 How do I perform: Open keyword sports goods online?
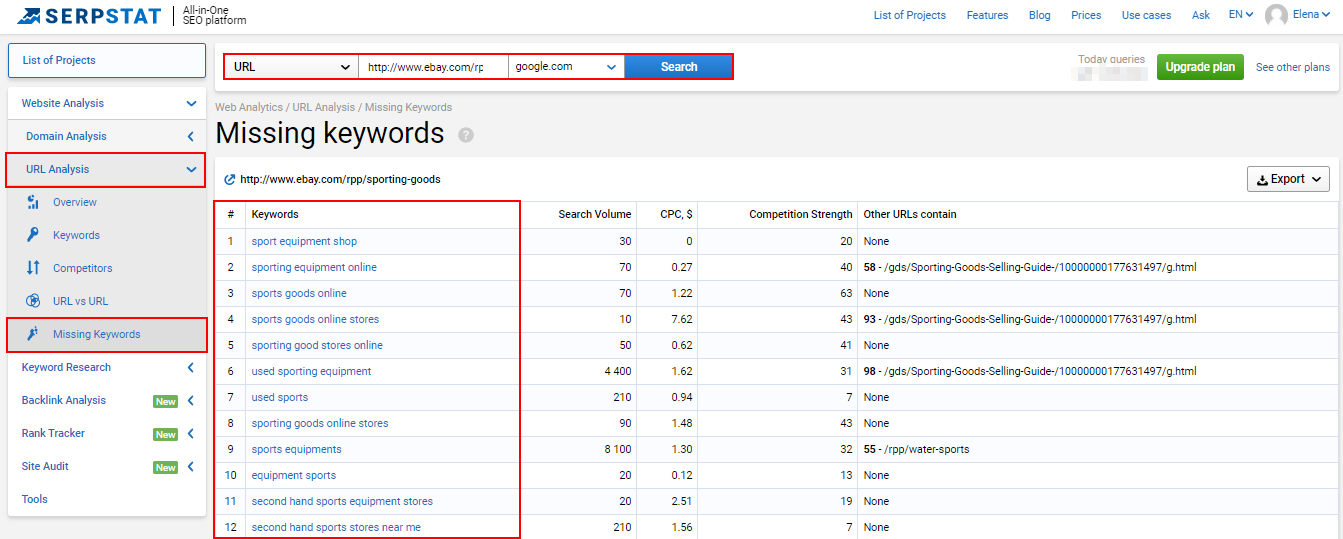[x=299, y=293]
